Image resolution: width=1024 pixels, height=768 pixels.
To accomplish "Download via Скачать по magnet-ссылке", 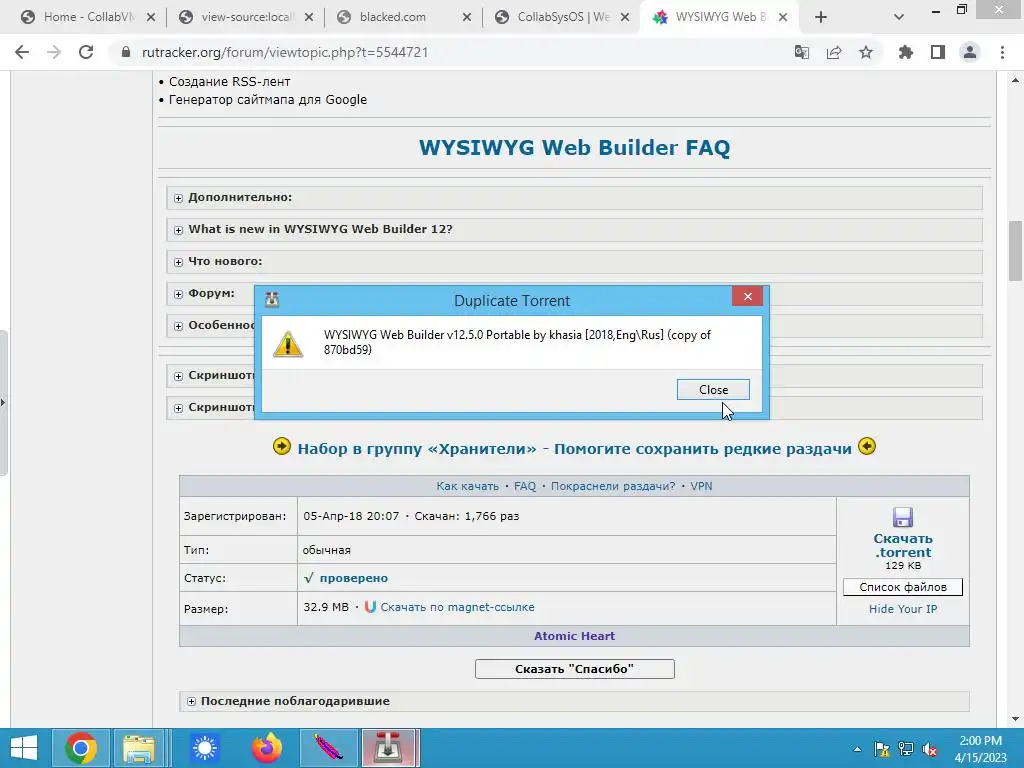I will [x=457, y=607].
